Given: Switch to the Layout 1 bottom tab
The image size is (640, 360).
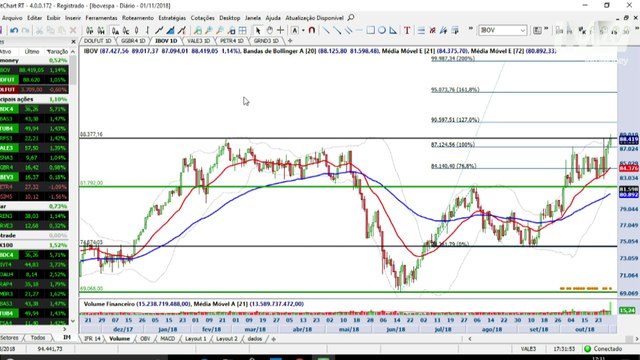Looking at the screenshot, I should click(x=196, y=339).
